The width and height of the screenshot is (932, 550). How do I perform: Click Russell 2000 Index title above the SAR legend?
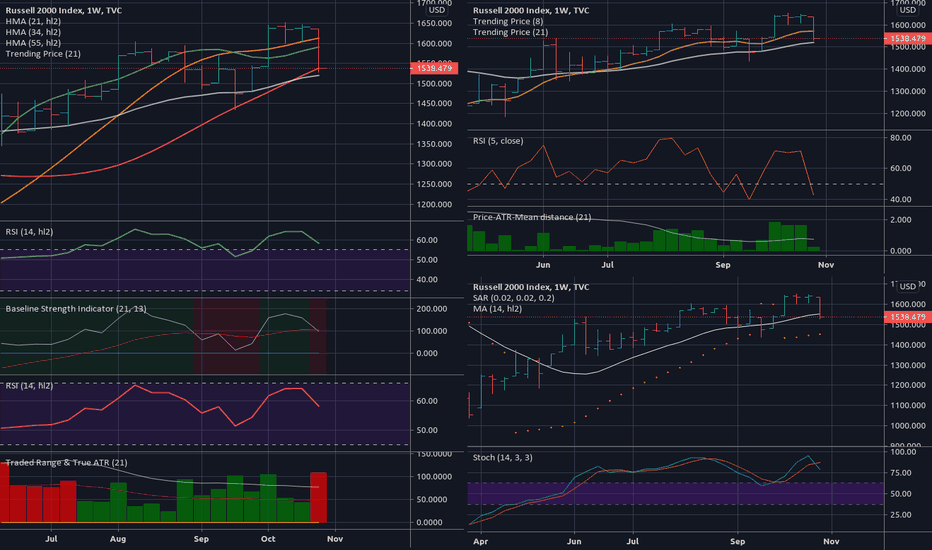tap(531, 287)
